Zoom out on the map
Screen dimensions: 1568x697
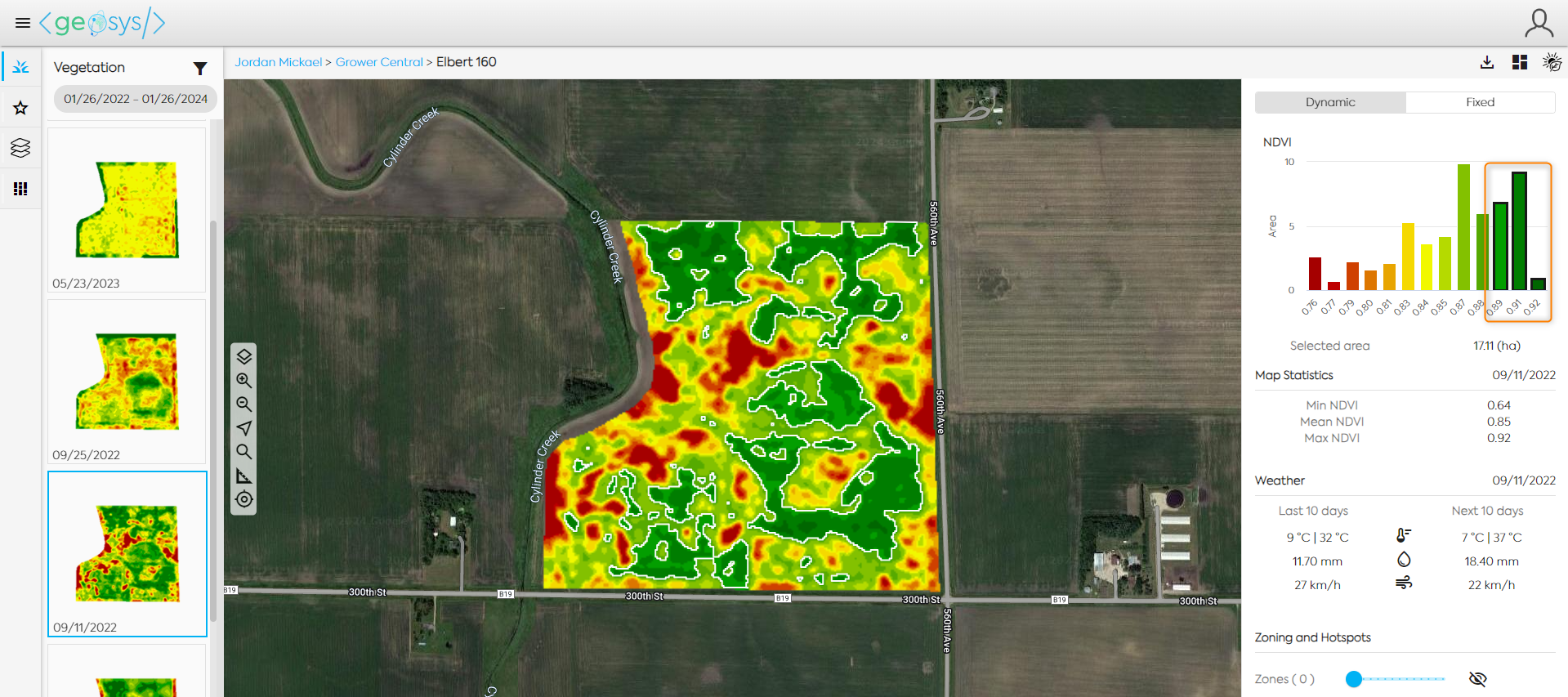tap(243, 404)
